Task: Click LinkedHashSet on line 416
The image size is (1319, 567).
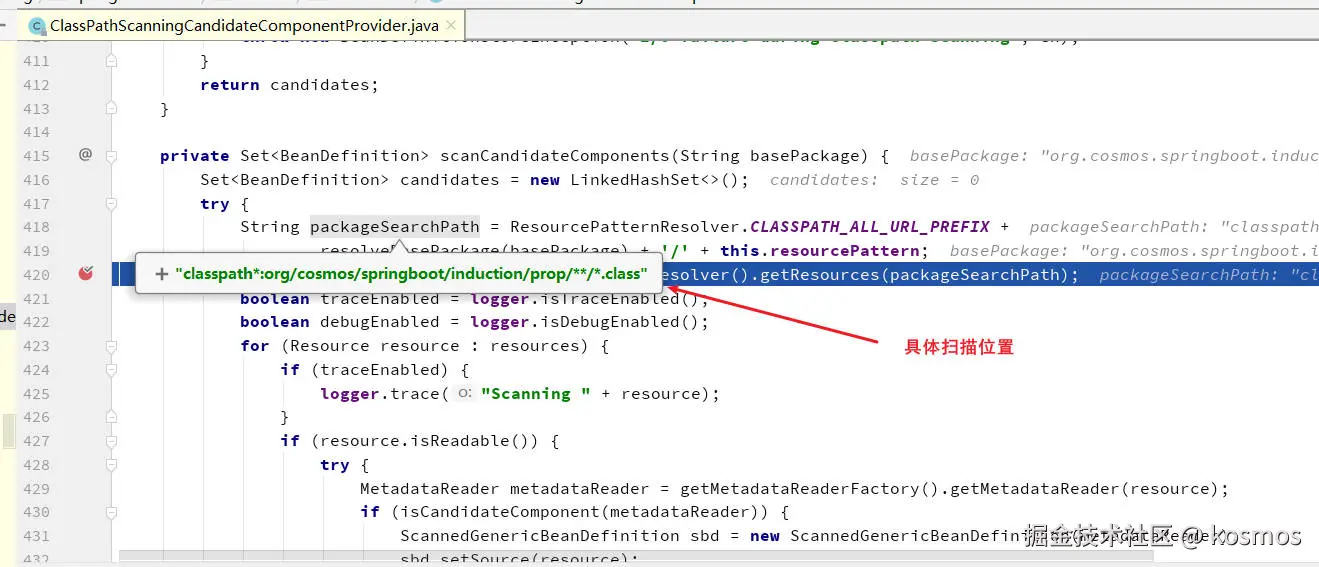Action: (x=635, y=180)
